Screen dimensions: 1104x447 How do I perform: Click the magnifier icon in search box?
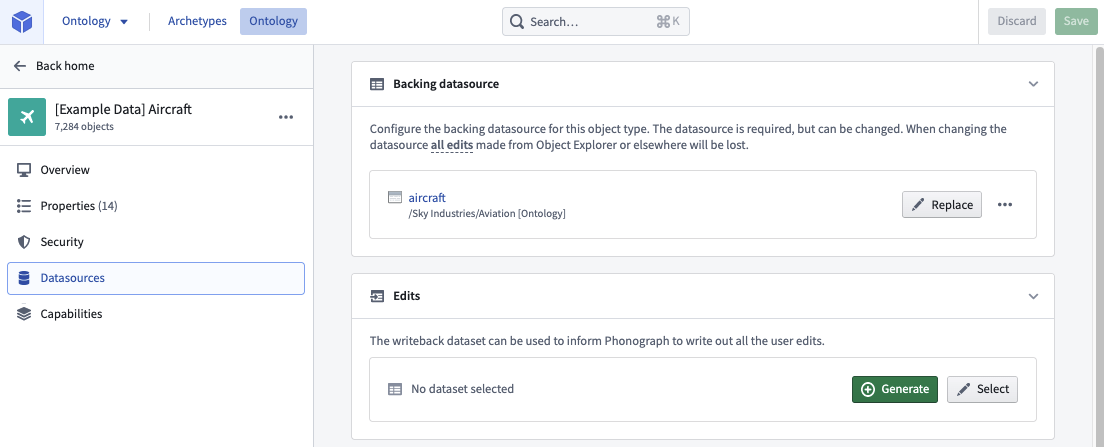coord(517,22)
